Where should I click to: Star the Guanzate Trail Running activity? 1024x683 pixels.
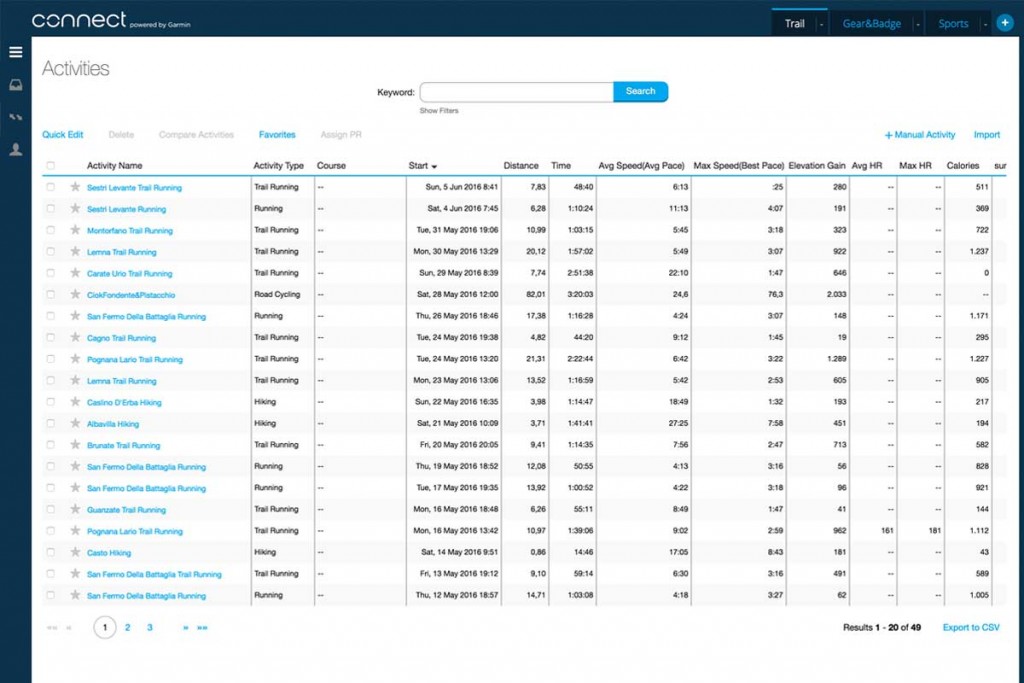tap(75, 509)
